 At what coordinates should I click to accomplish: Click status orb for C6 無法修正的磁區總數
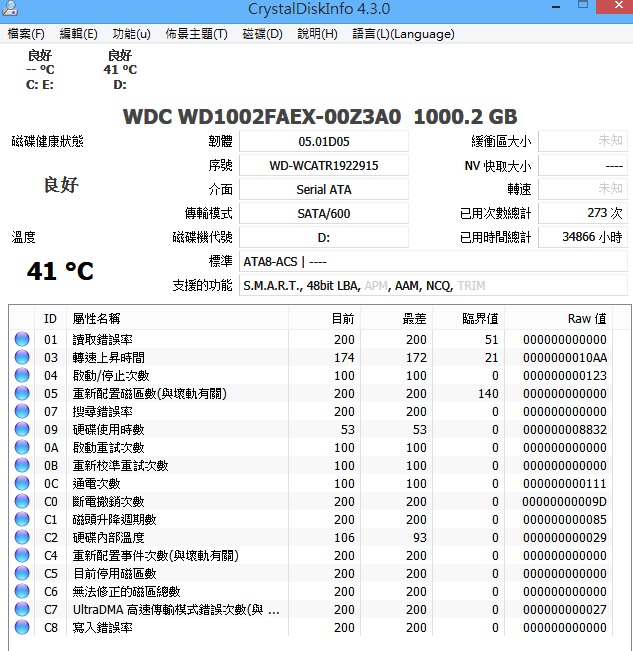22,591
